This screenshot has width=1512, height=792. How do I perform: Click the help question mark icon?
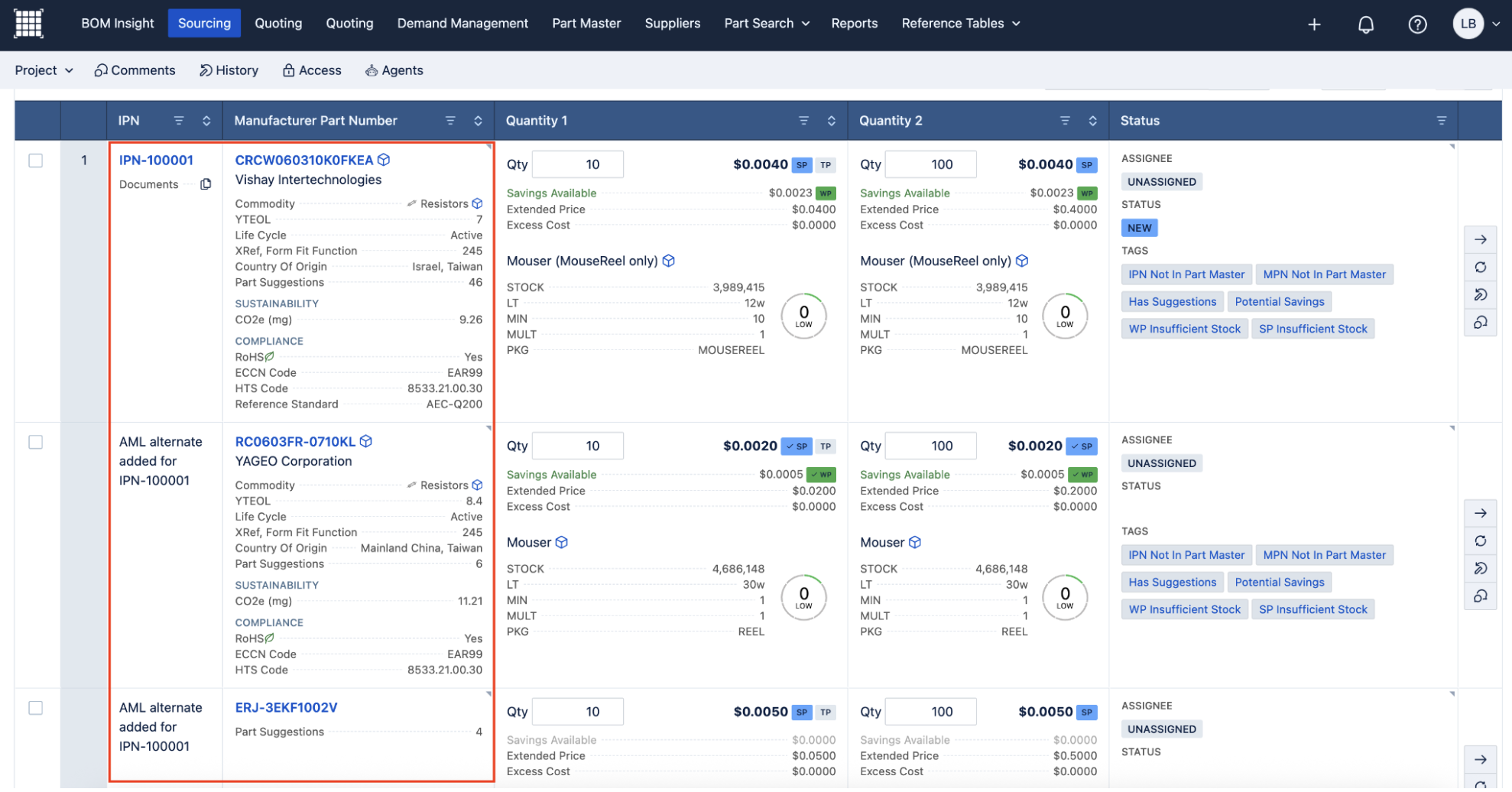click(1417, 24)
